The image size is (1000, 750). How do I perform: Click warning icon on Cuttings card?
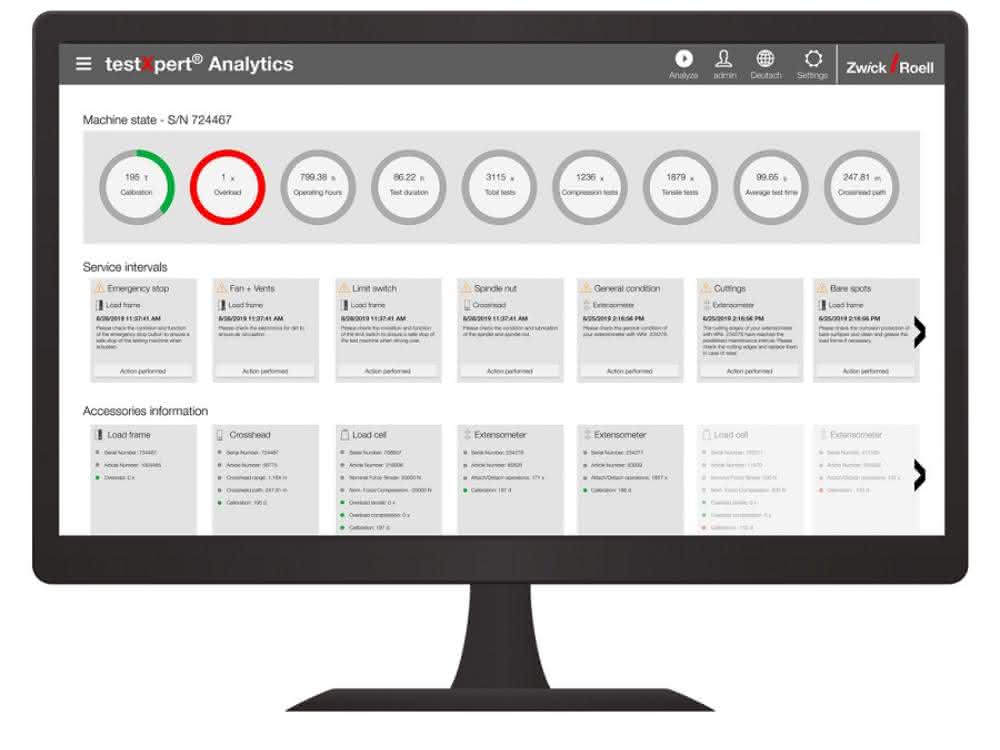tap(706, 288)
